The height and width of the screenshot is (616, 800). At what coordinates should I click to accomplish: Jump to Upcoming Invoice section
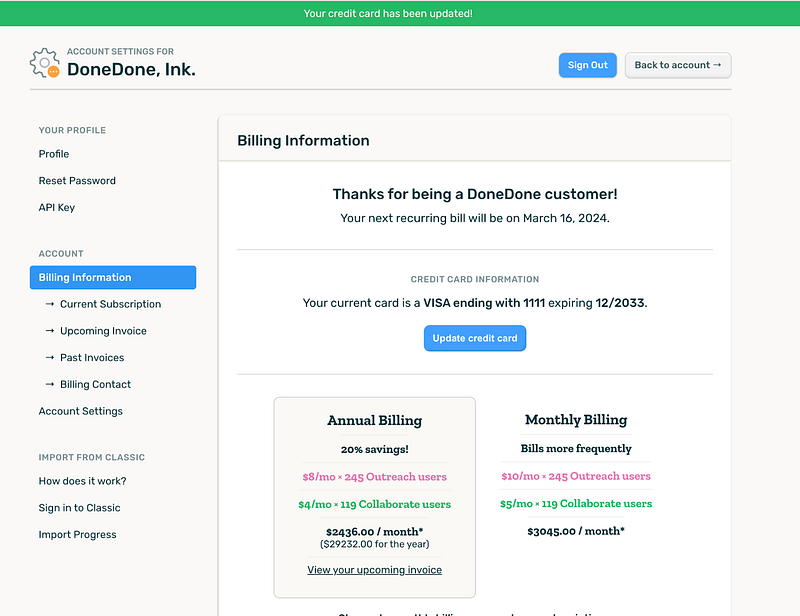point(103,331)
